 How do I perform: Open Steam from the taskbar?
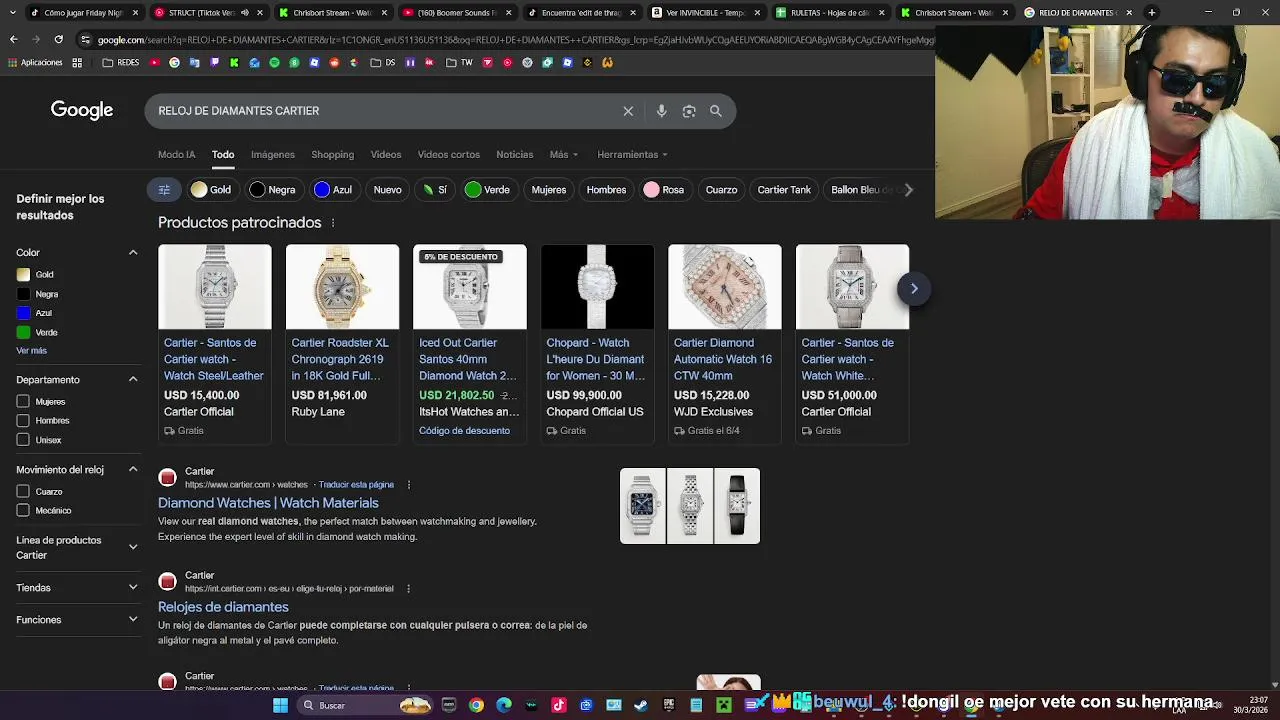click(641, 705)
